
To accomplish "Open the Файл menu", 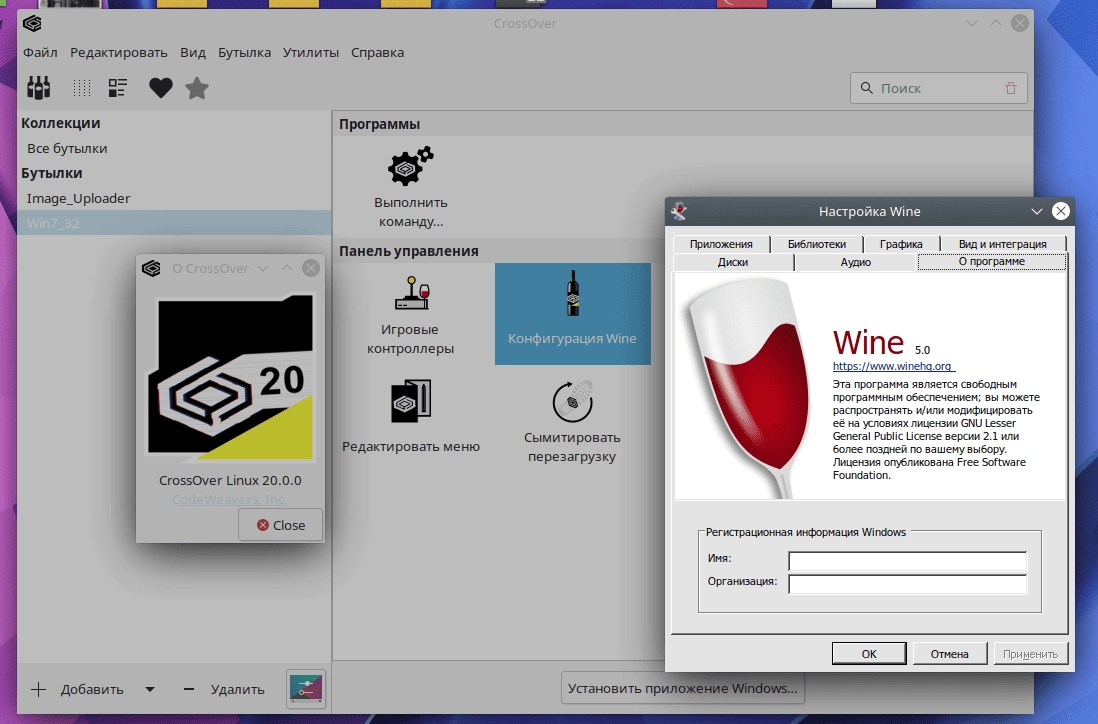I will click(40, 53).
